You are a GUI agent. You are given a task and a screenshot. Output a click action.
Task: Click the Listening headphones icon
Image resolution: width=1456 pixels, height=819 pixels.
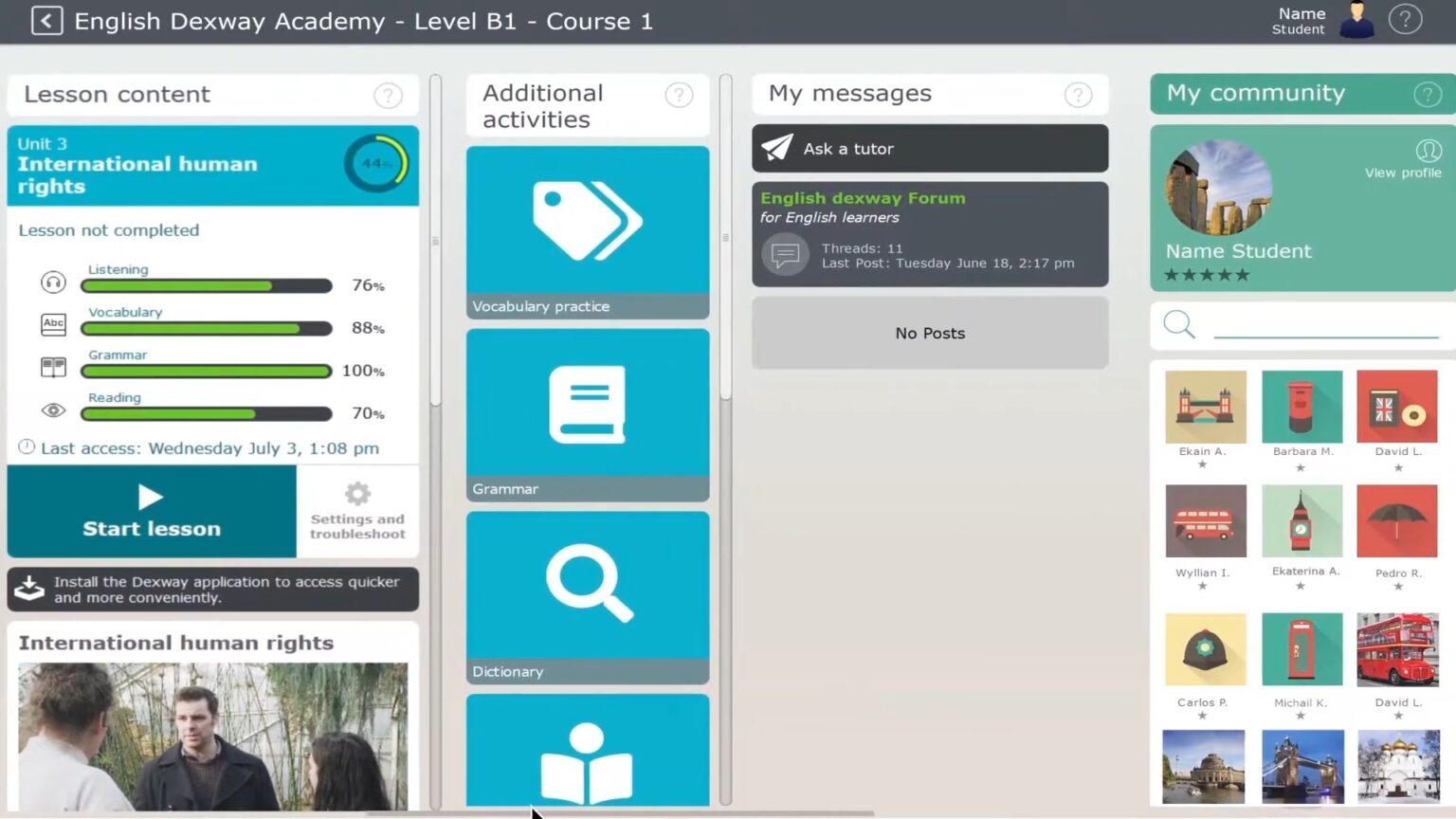click(53, 282)
